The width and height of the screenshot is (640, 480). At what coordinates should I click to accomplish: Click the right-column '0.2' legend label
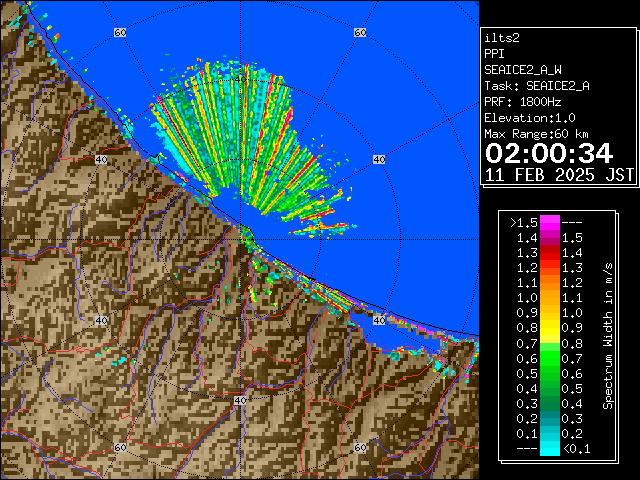tap(572, 434)
